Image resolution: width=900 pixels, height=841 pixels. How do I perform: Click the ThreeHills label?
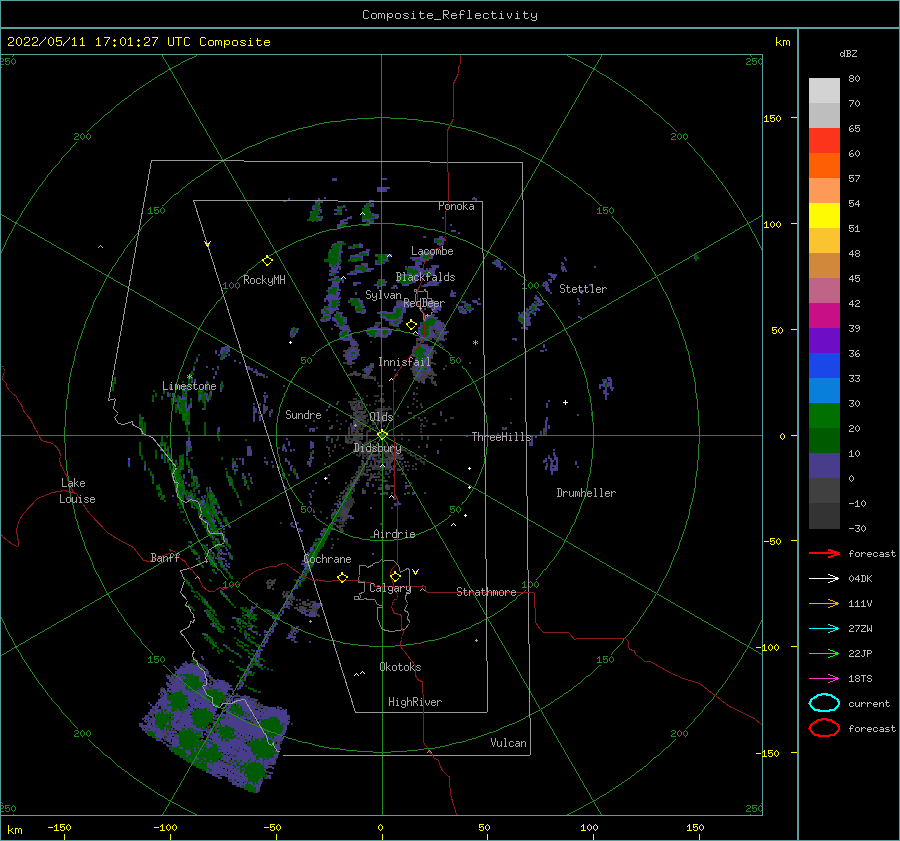coord(502,437)
